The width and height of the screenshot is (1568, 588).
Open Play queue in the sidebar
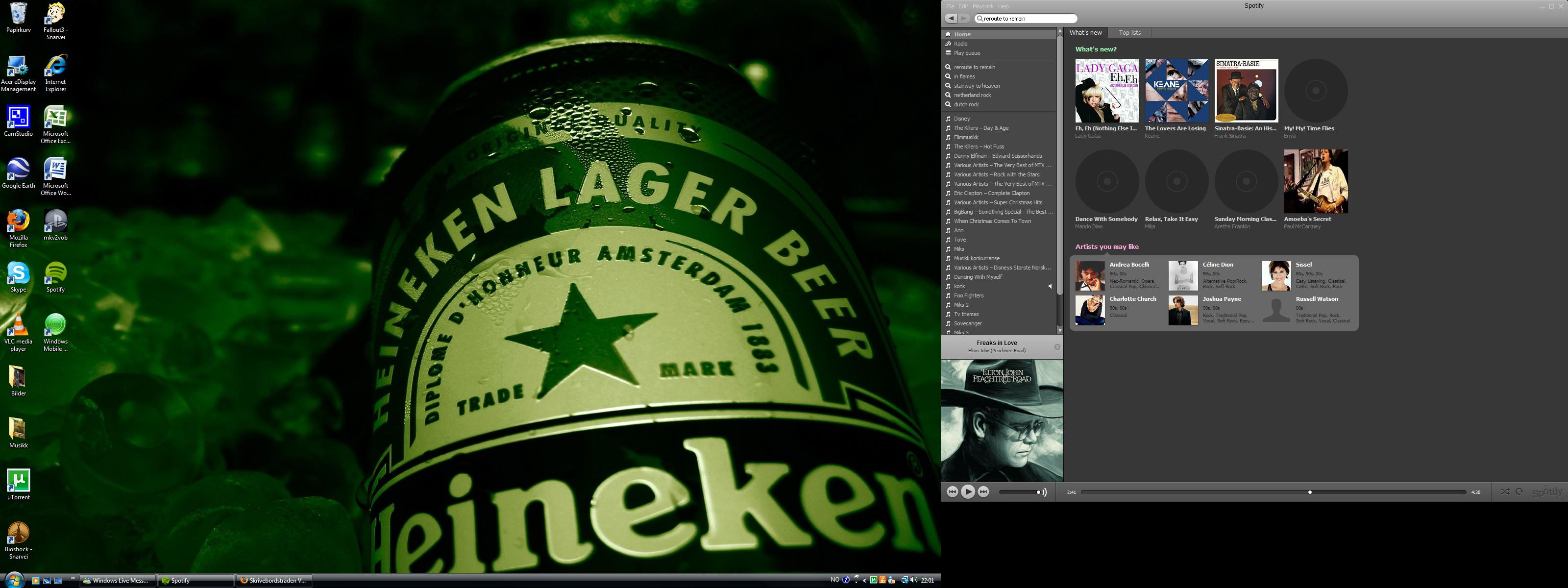pos(998,53)
